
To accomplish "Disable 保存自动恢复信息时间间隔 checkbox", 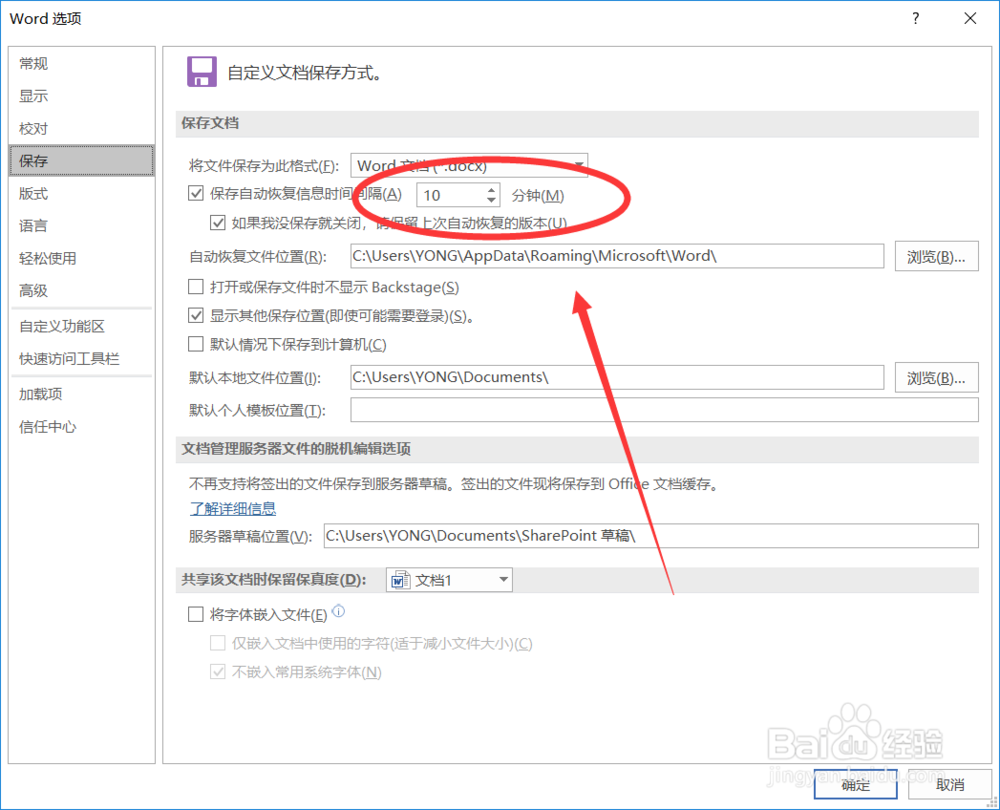I will 196,193.
